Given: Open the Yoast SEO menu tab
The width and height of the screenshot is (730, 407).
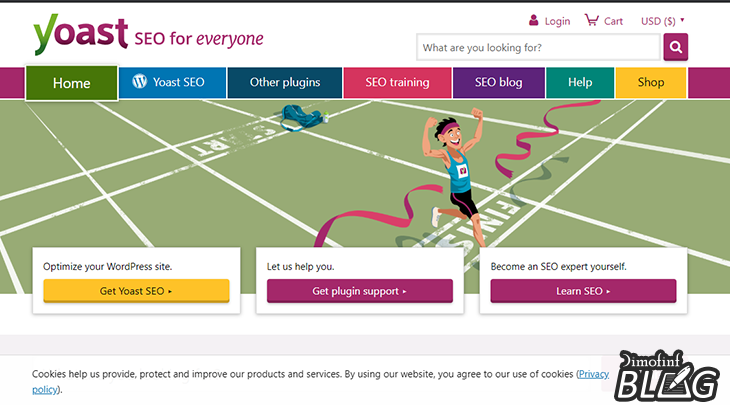Looking at the screenshot, I should [x=173, y=82].
